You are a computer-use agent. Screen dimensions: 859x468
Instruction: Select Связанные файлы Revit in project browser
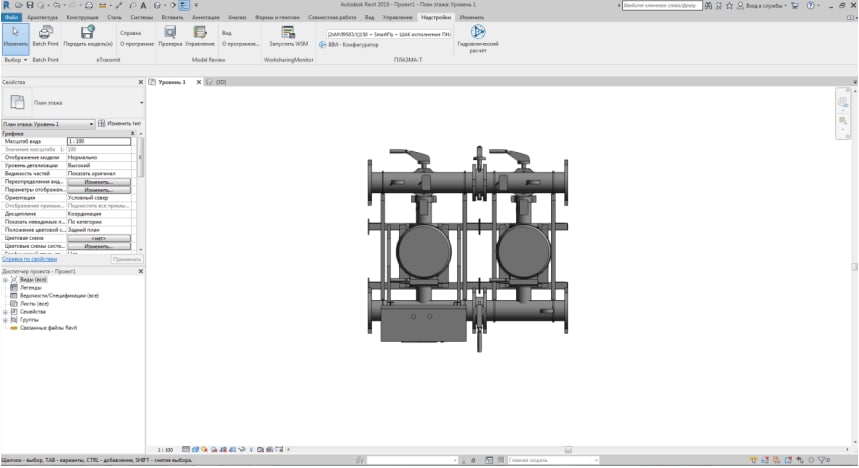(48, 328)
